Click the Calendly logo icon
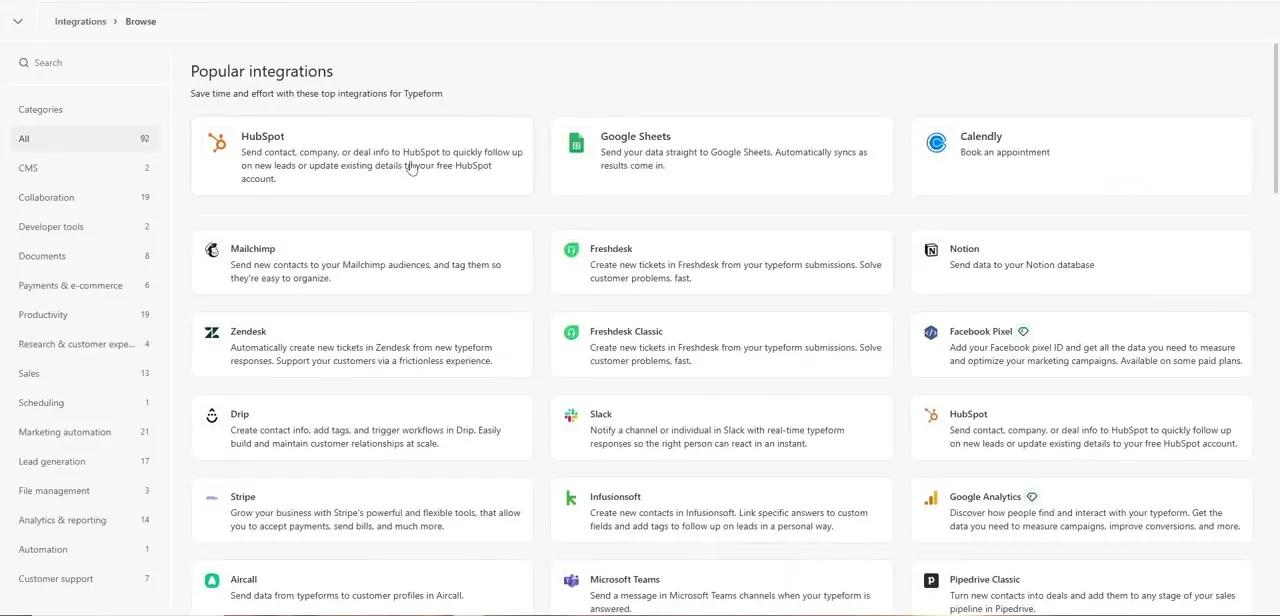This screenshot has width=1280, height=616. [936, 143]
